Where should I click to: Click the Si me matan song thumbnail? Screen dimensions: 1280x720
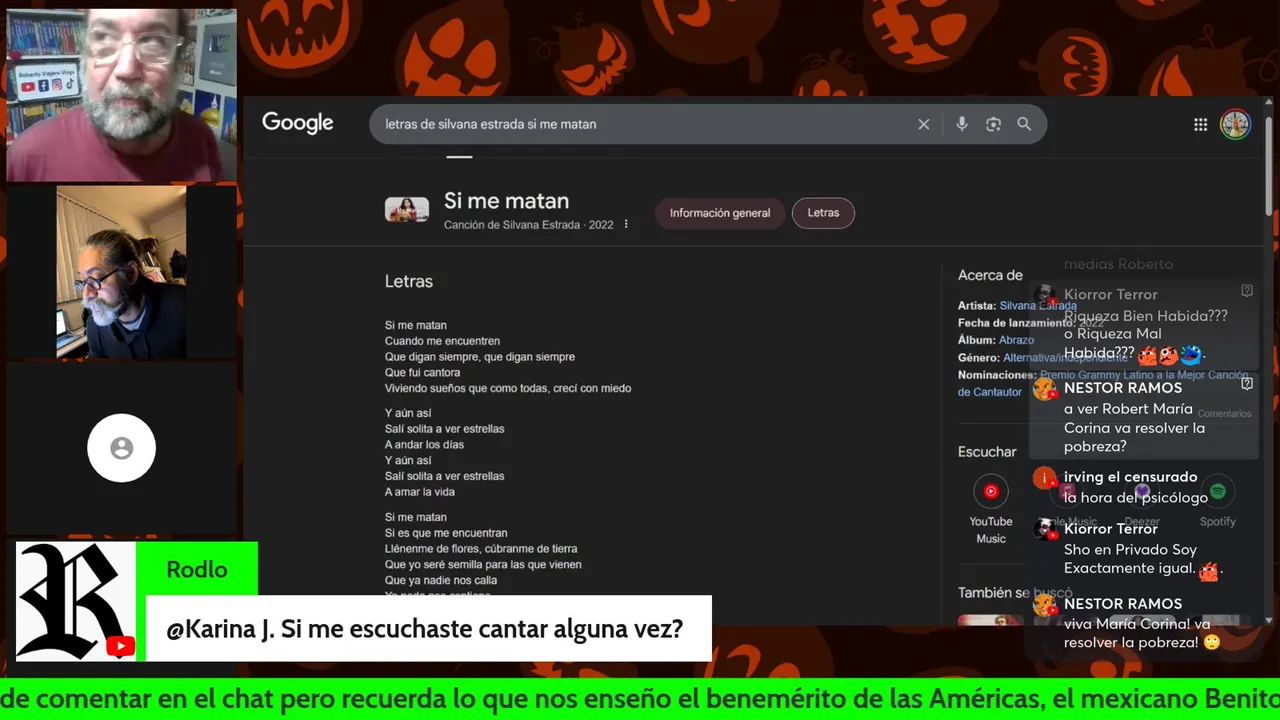(407, 210)
